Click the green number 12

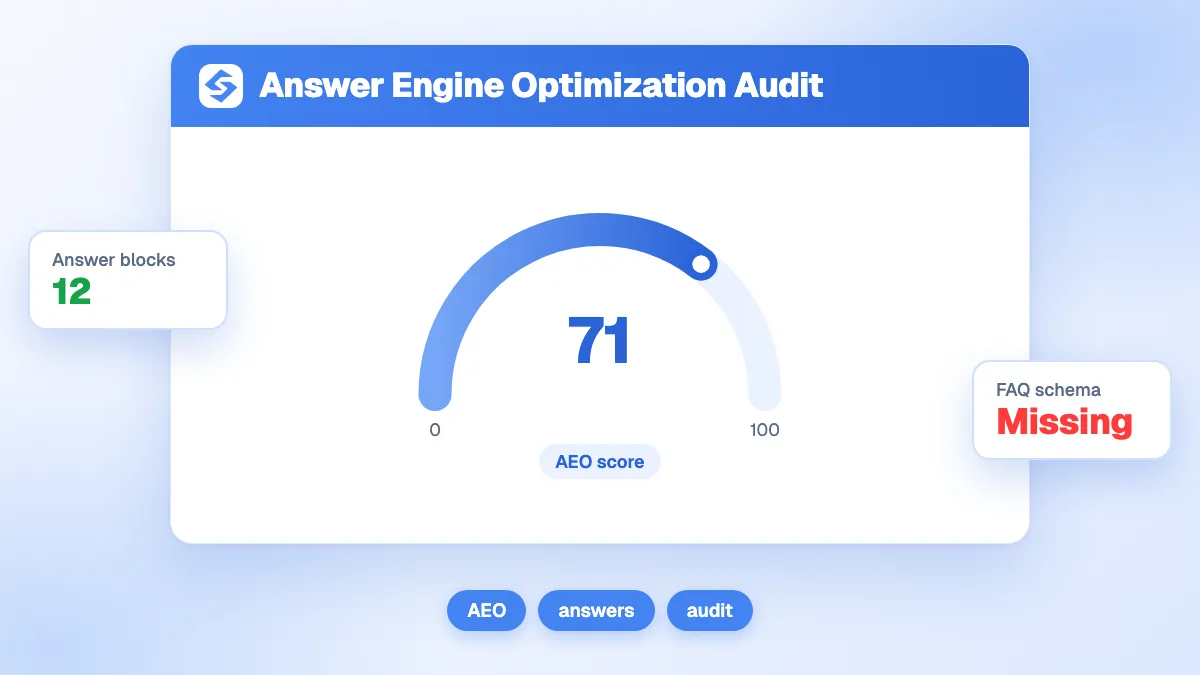coord(72,291)
